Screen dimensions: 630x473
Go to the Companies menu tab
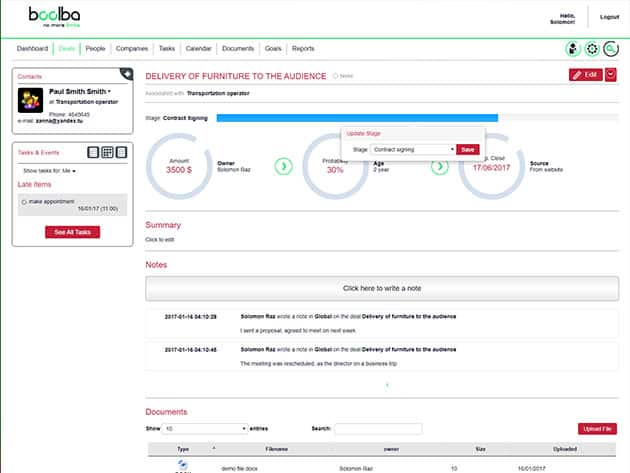coord(132,48)
